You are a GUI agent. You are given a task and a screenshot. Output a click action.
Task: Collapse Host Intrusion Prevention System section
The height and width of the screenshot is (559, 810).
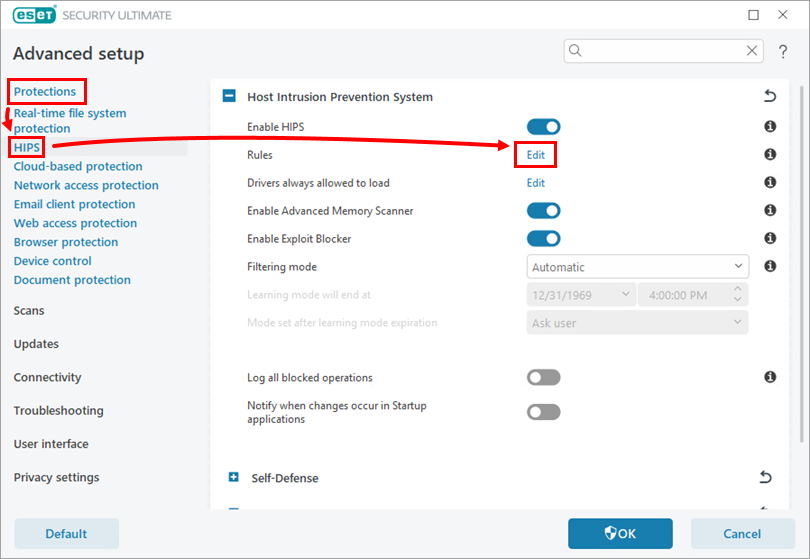[x=229, y=96]
